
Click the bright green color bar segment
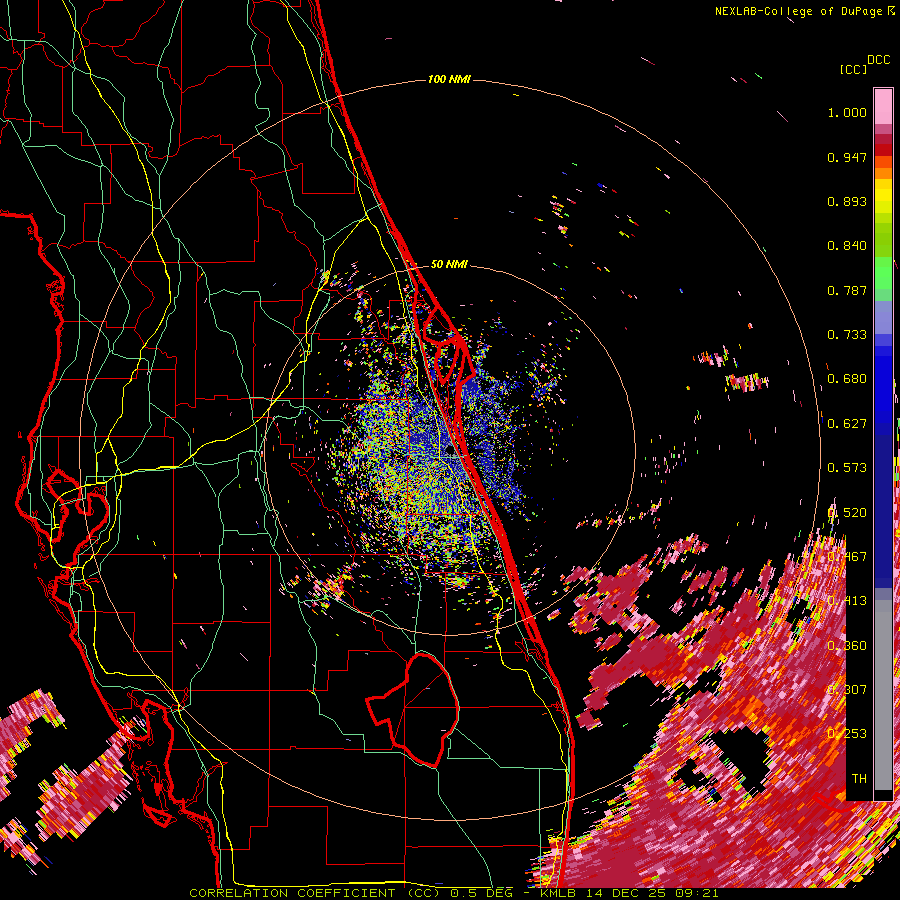coord(883,273)
